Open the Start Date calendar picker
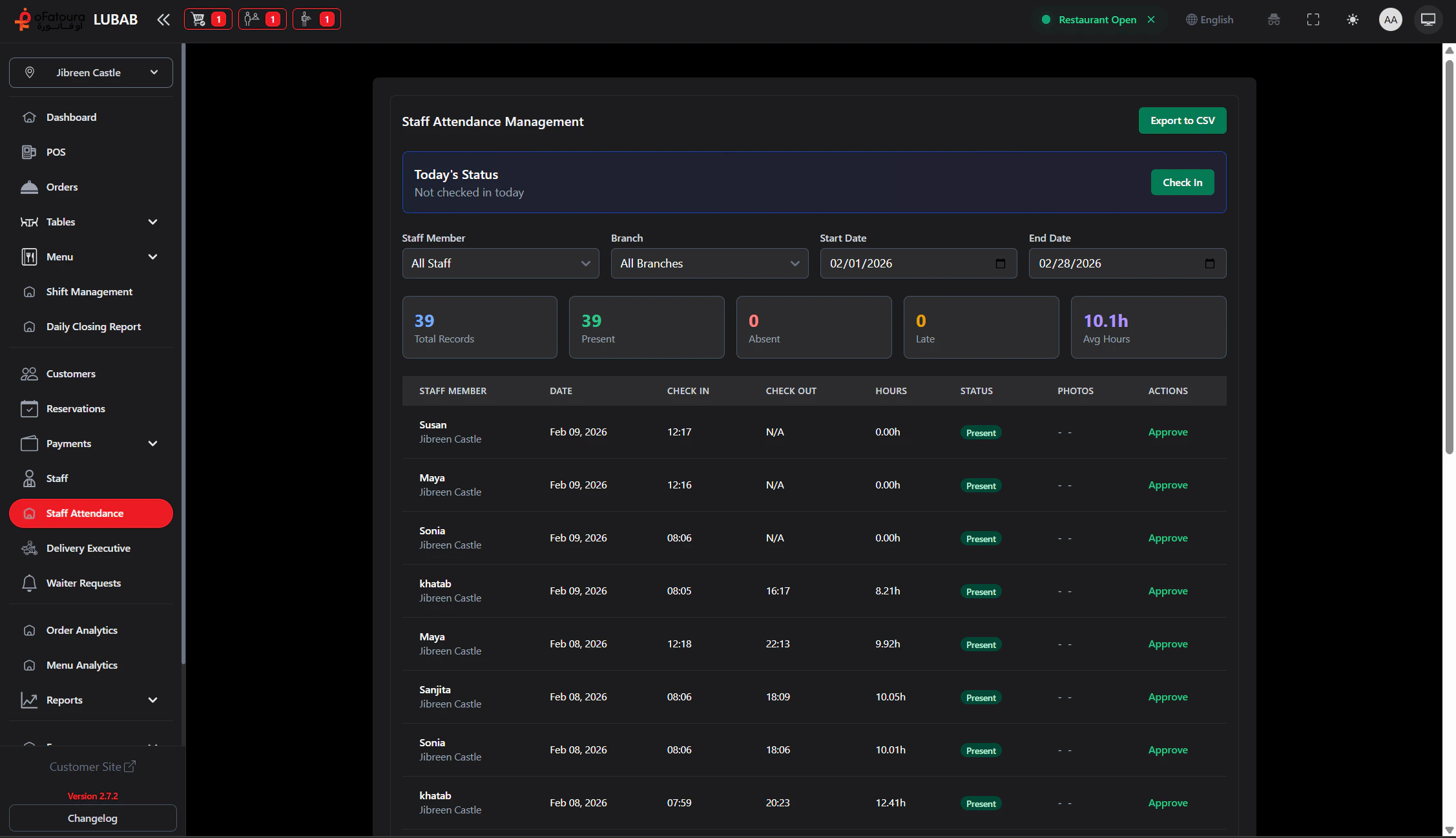The image size is (1456, 838). pos(1001,264)
